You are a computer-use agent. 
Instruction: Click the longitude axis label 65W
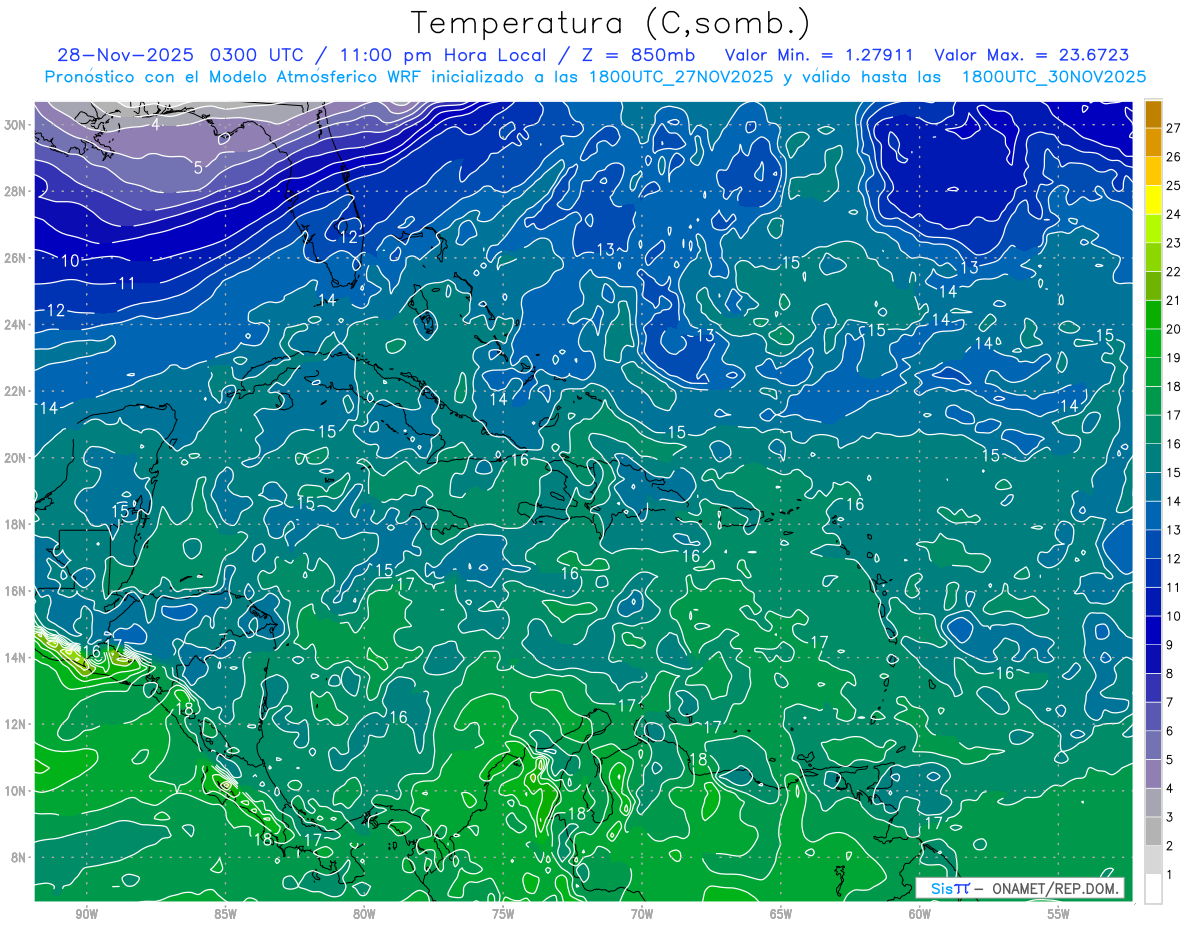click(781, 914)
